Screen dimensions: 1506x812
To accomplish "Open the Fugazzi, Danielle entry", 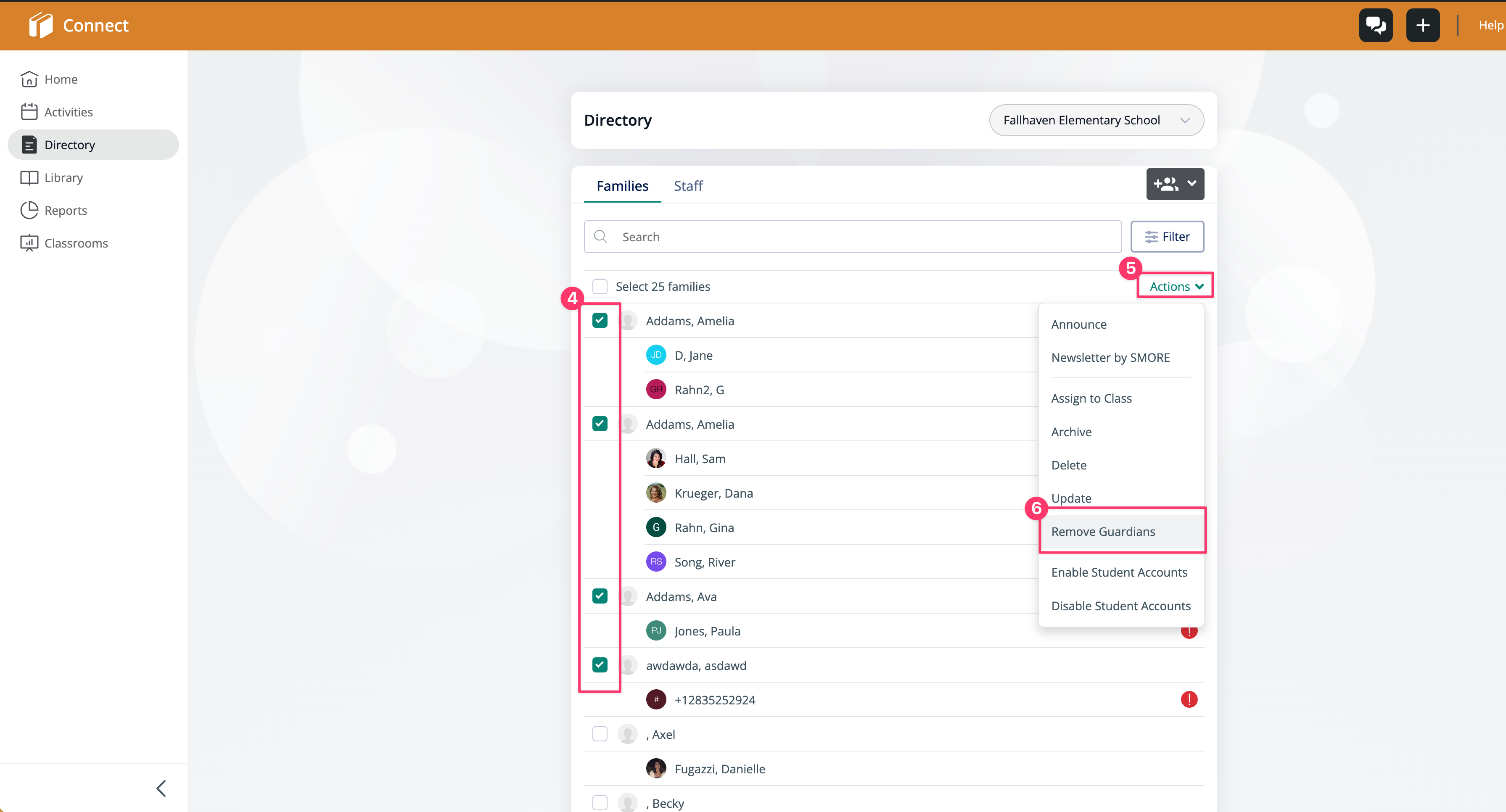I will click(720, 769).
